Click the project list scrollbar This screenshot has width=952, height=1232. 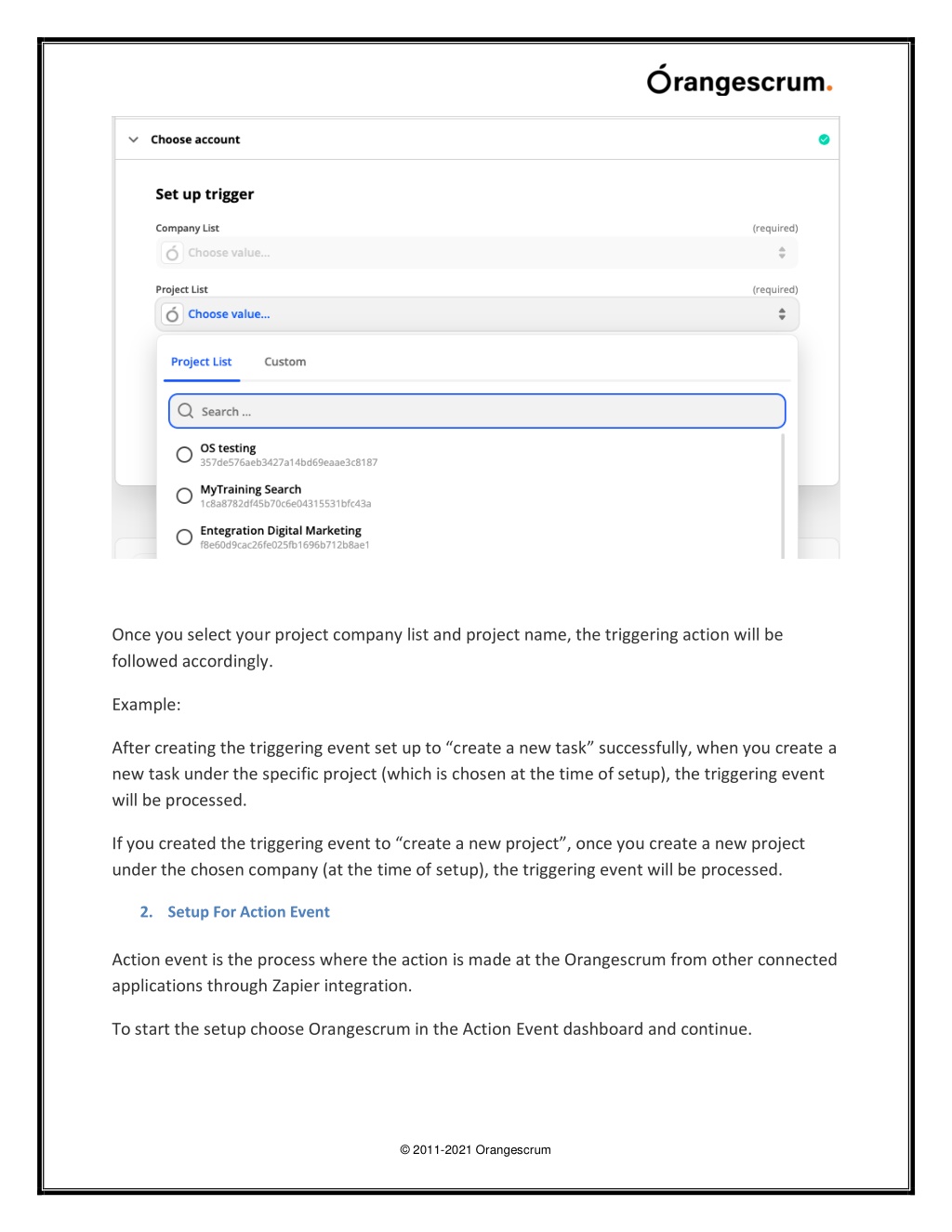pos(783,496)
